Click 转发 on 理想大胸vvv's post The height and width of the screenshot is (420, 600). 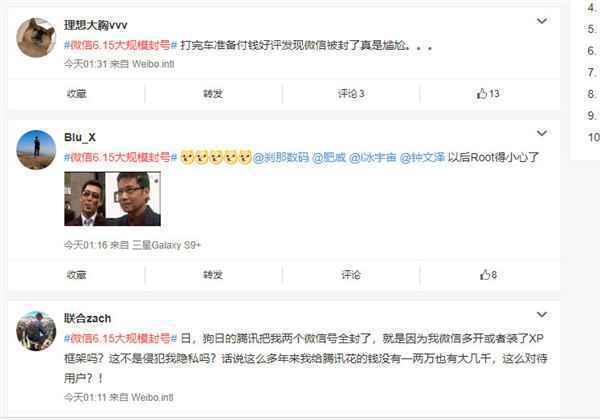213,93
